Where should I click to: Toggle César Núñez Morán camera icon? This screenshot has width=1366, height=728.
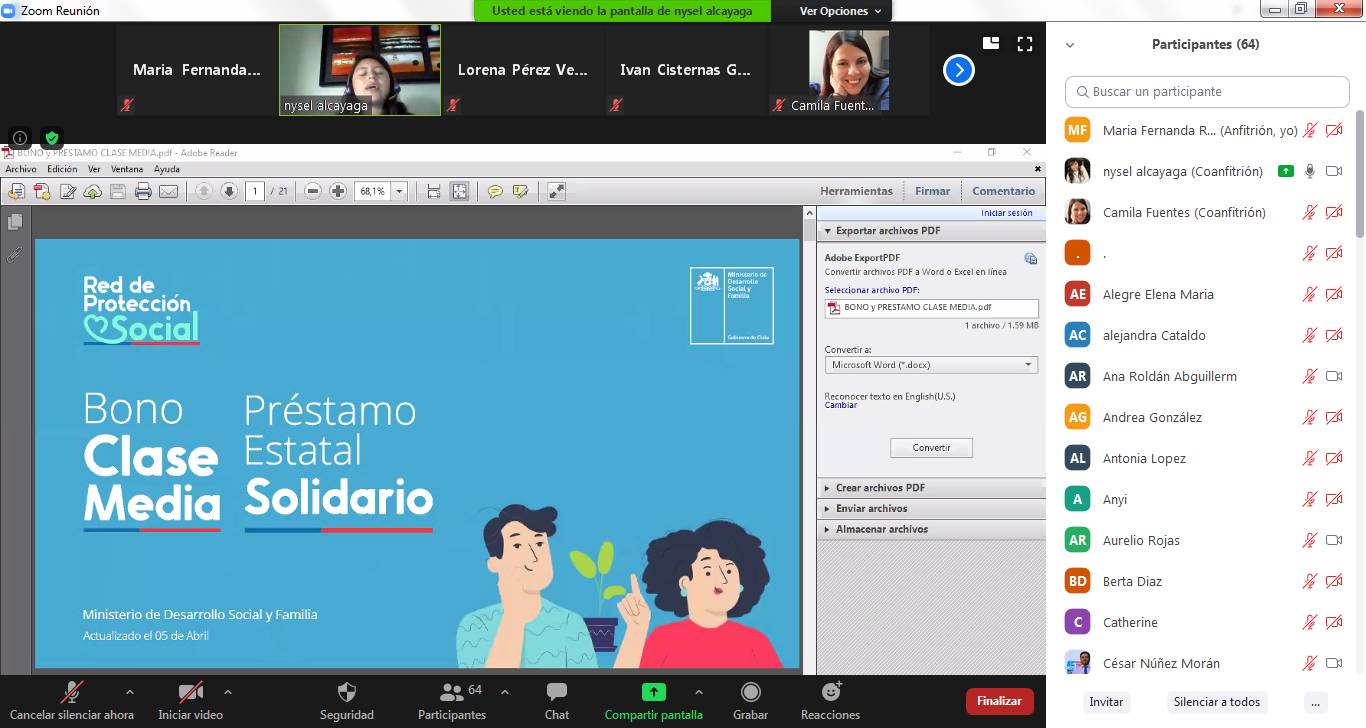(x=1333, y=663)
